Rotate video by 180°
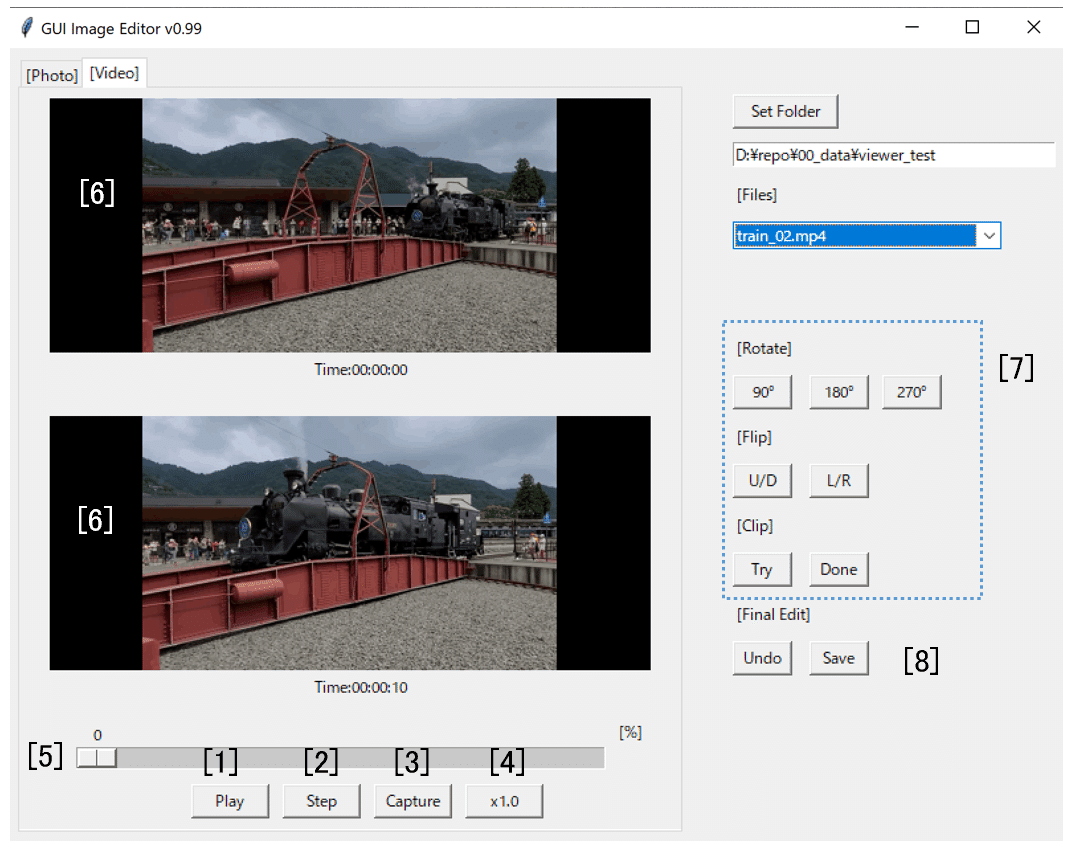Image resolution: width=1069 pixels, height=844 pixels. click(839, 392)
